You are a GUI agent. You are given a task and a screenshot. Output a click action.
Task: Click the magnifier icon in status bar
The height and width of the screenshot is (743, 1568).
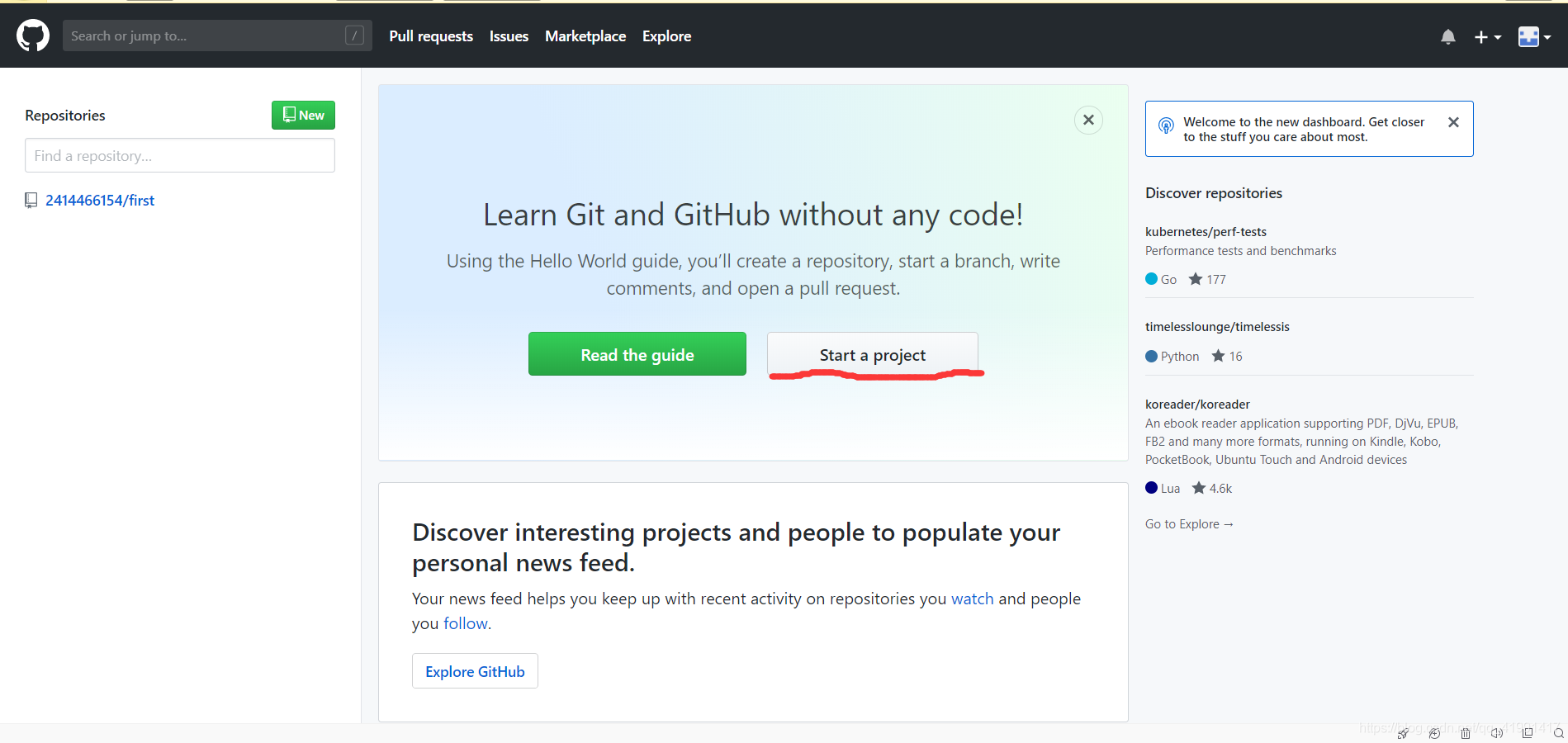pos(1559,733)
